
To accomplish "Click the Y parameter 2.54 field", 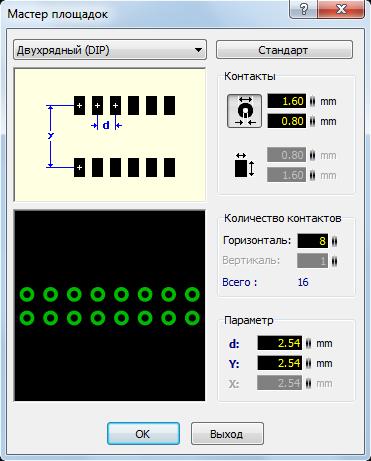I will (x=280, y=363).
